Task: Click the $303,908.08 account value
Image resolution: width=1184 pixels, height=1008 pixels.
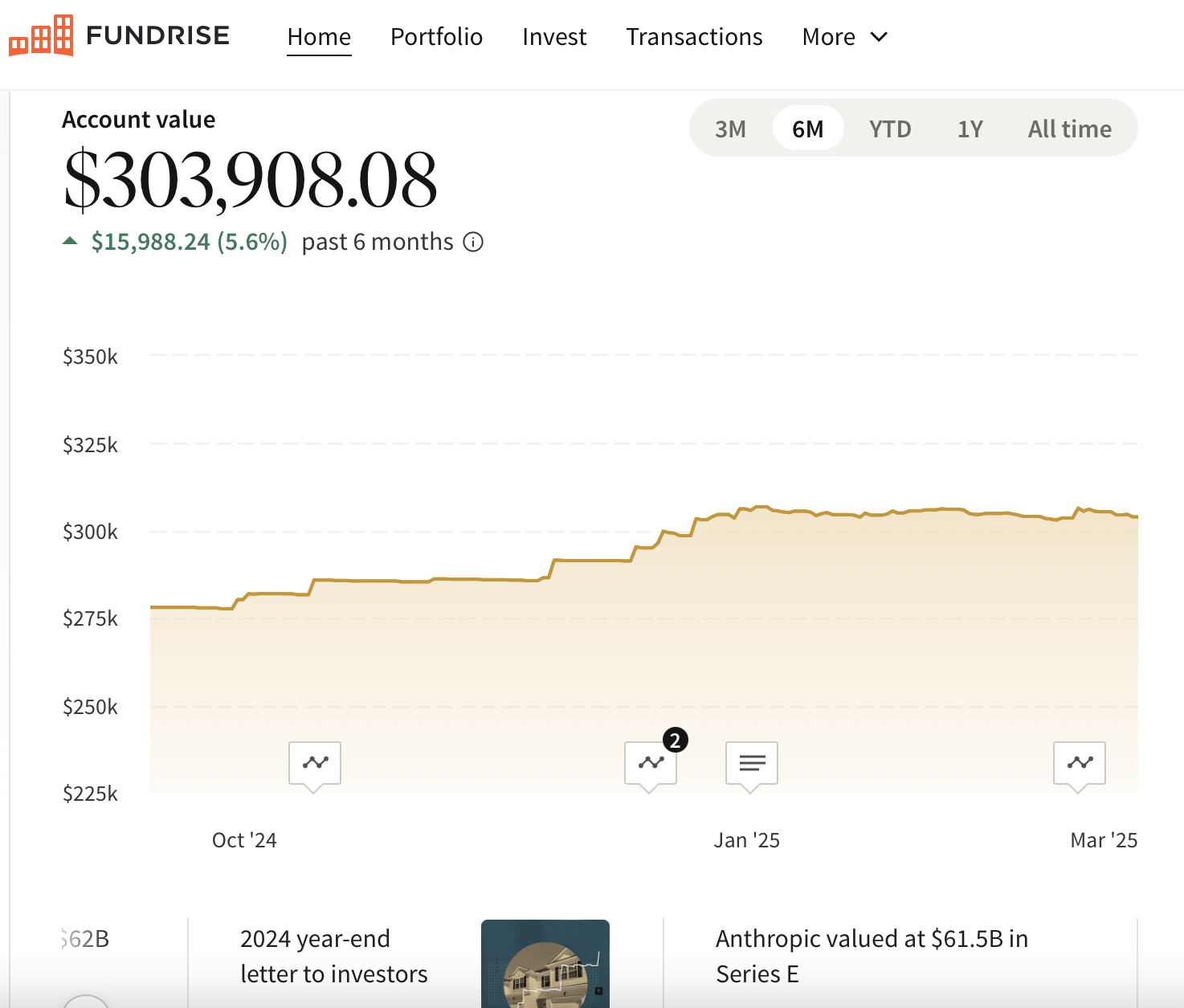Action: tap(251, 180)
